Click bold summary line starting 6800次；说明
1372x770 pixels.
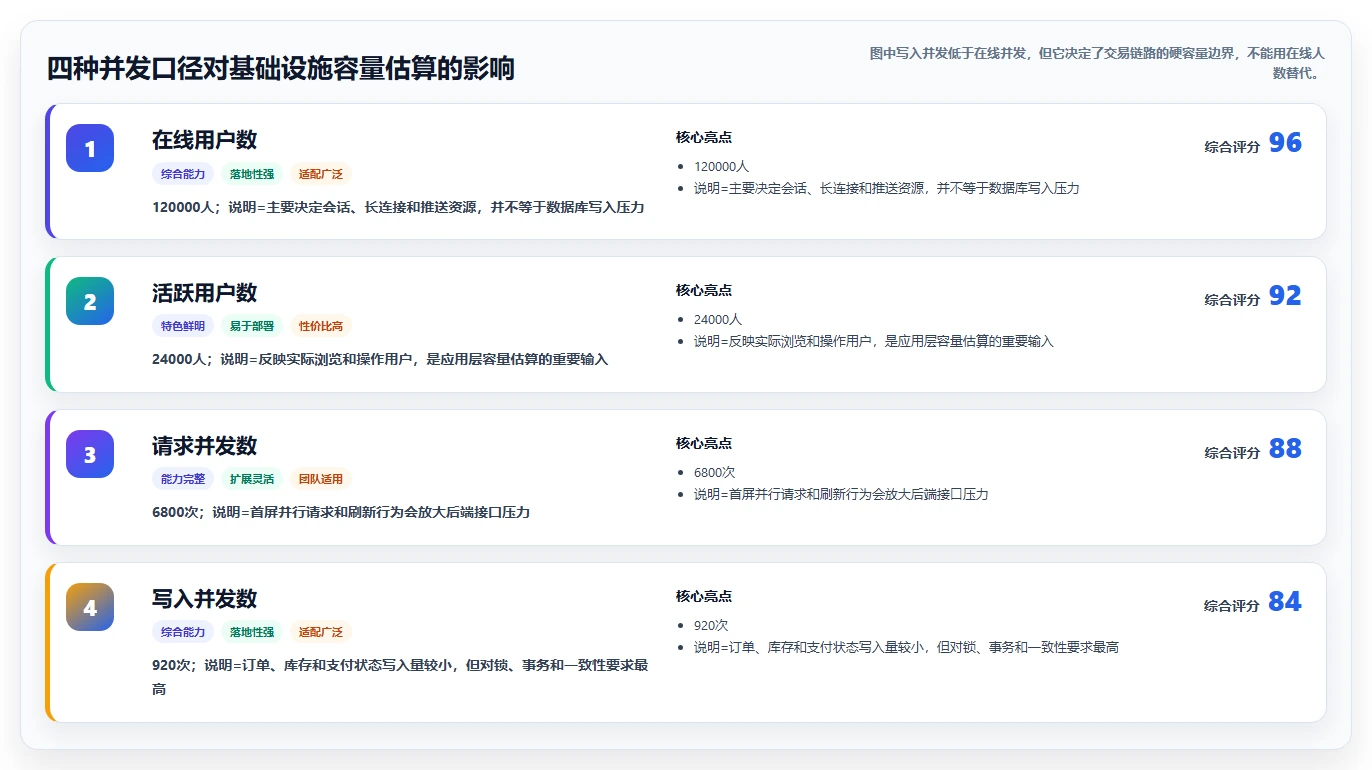[341, 513]
